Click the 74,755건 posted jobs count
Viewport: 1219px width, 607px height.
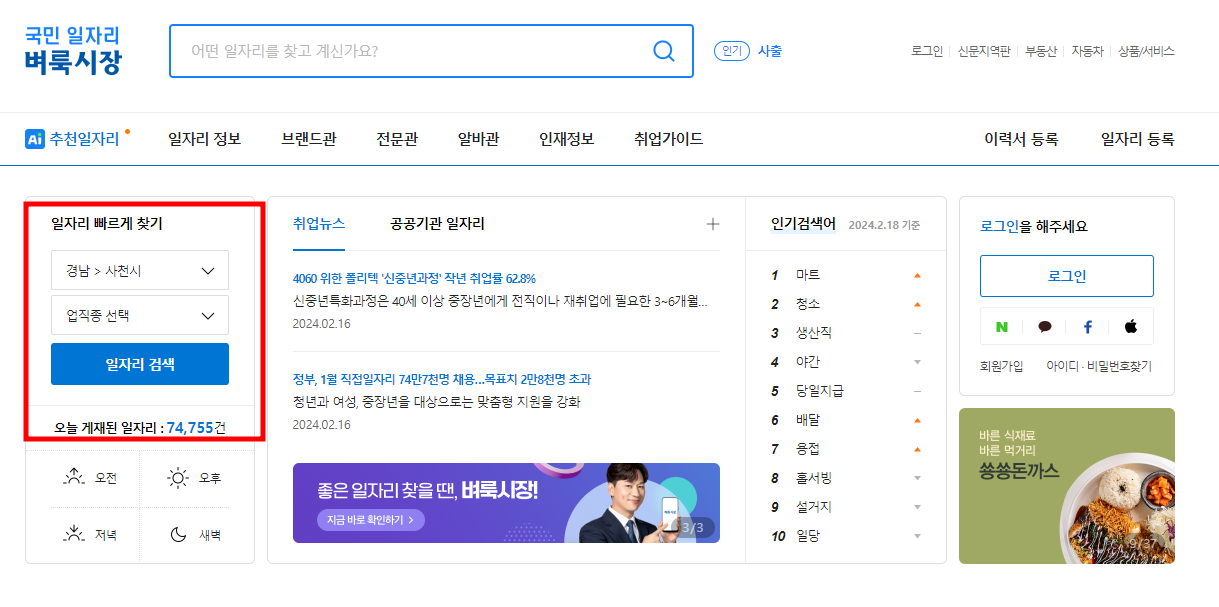click(x=196, y=428)
